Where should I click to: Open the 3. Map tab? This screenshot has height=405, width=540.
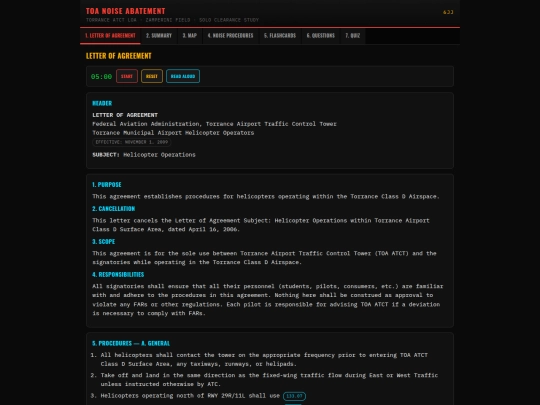(x=190, y=36)
